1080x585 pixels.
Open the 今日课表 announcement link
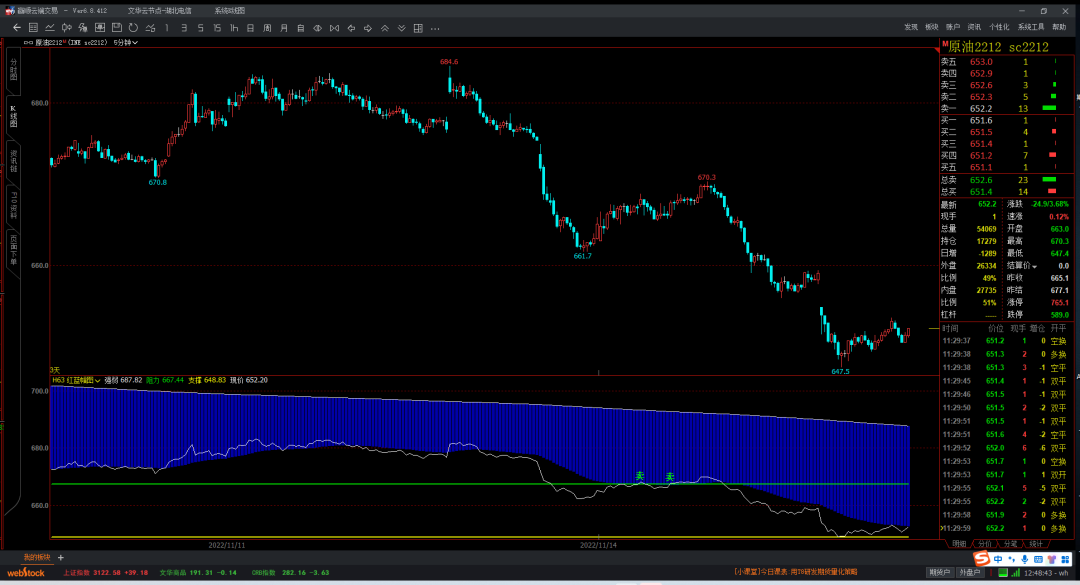coord(796,572)
